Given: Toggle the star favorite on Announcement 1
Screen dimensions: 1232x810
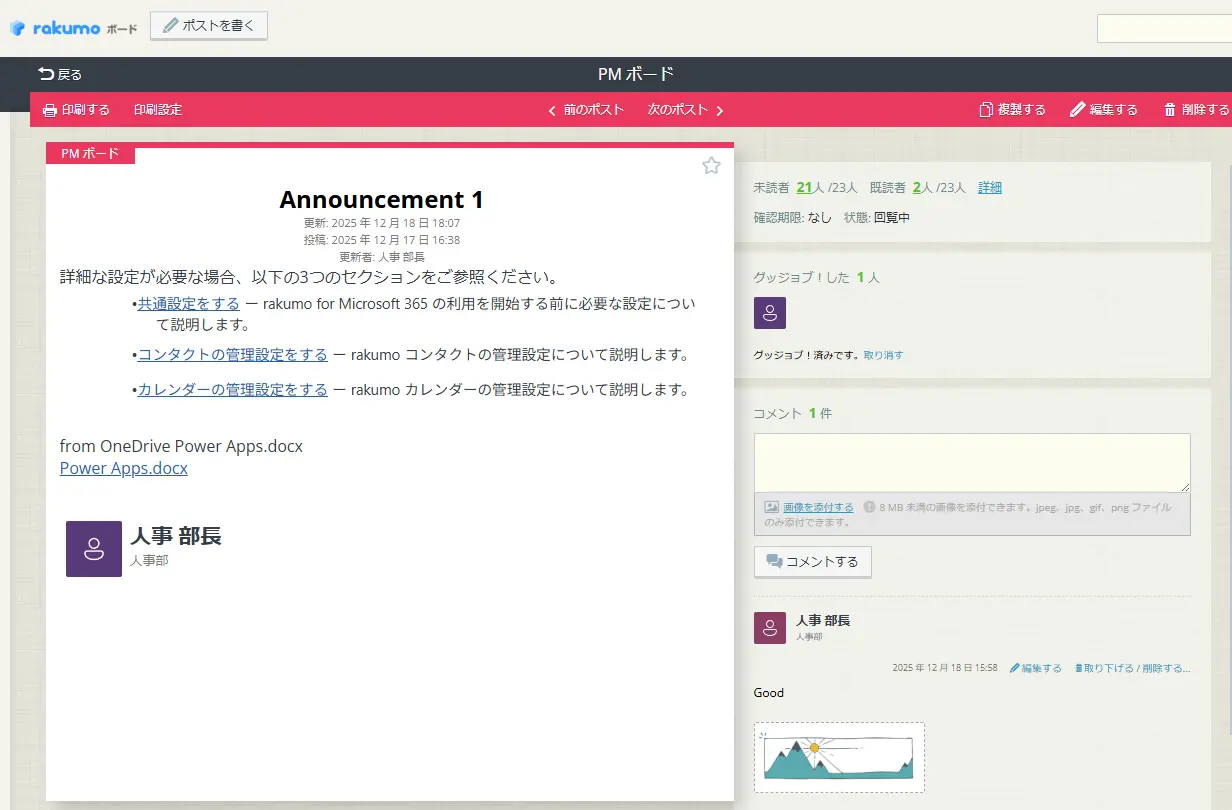Looking at the screenshot, I should (x=711, y=165).
